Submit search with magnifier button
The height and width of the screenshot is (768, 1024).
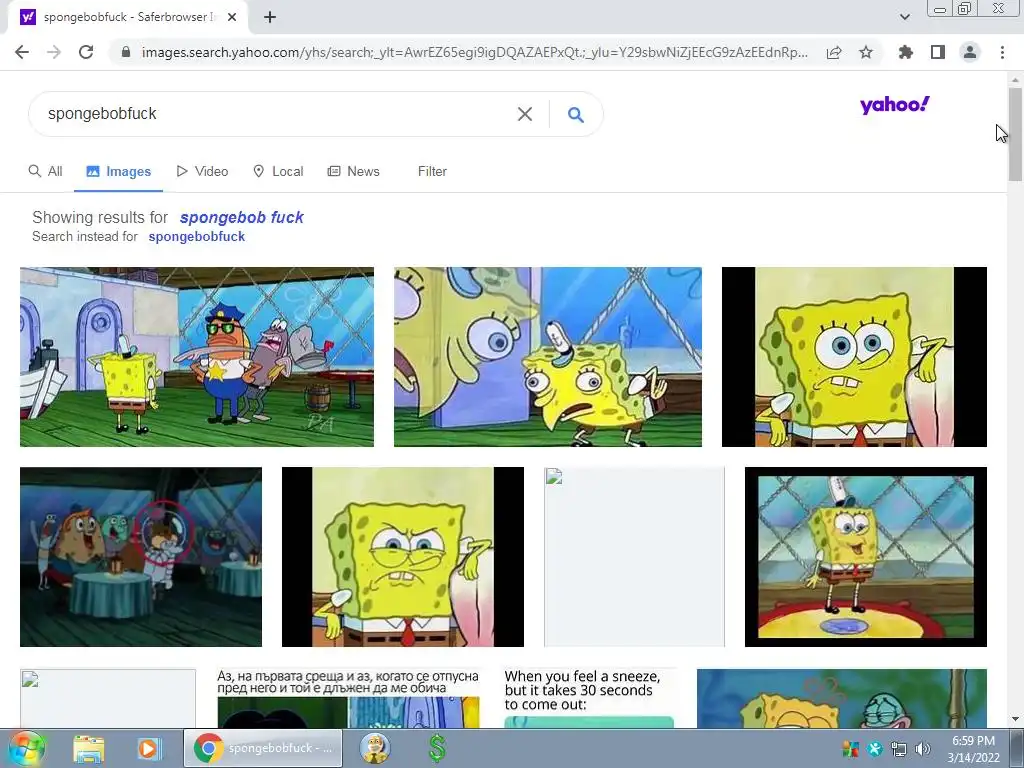[x=575, y=114]
